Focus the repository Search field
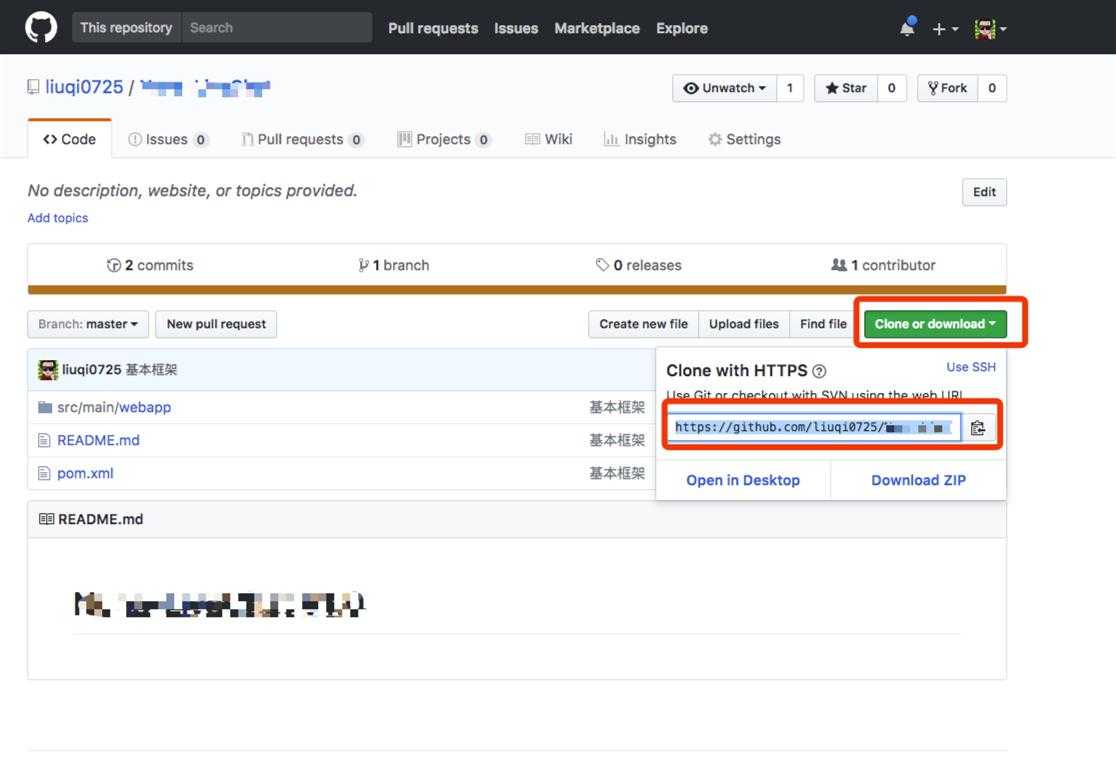This screenshot has width=1116, height=770. coord(277,28)
